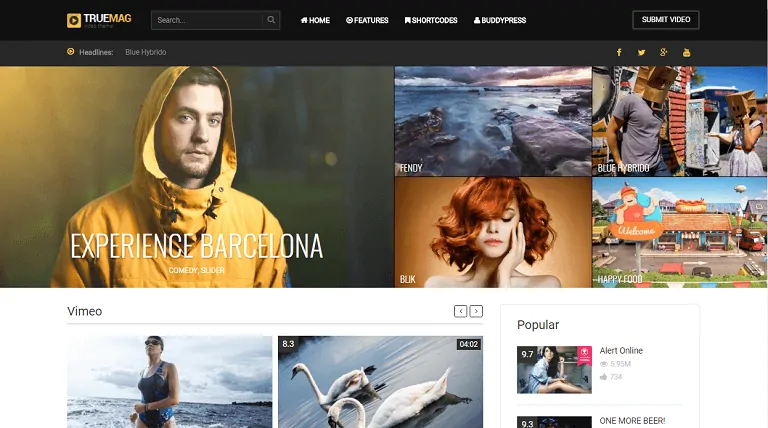
Task: Go to previous Vimeo carousel slide
Action: pos(460,311)
